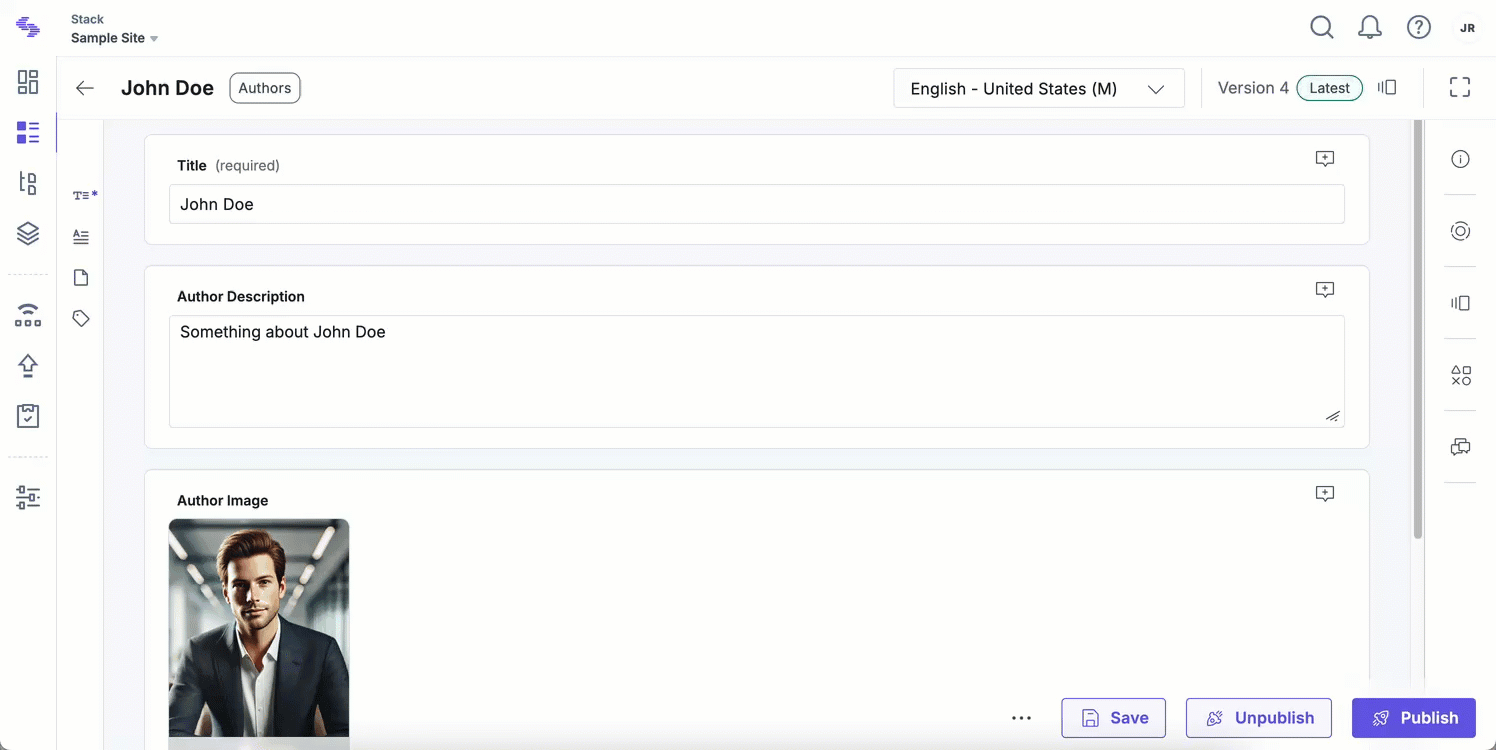The image size is (1496, 750).
Task: Click the Author Image field label
Action: [x=223, y=501]
